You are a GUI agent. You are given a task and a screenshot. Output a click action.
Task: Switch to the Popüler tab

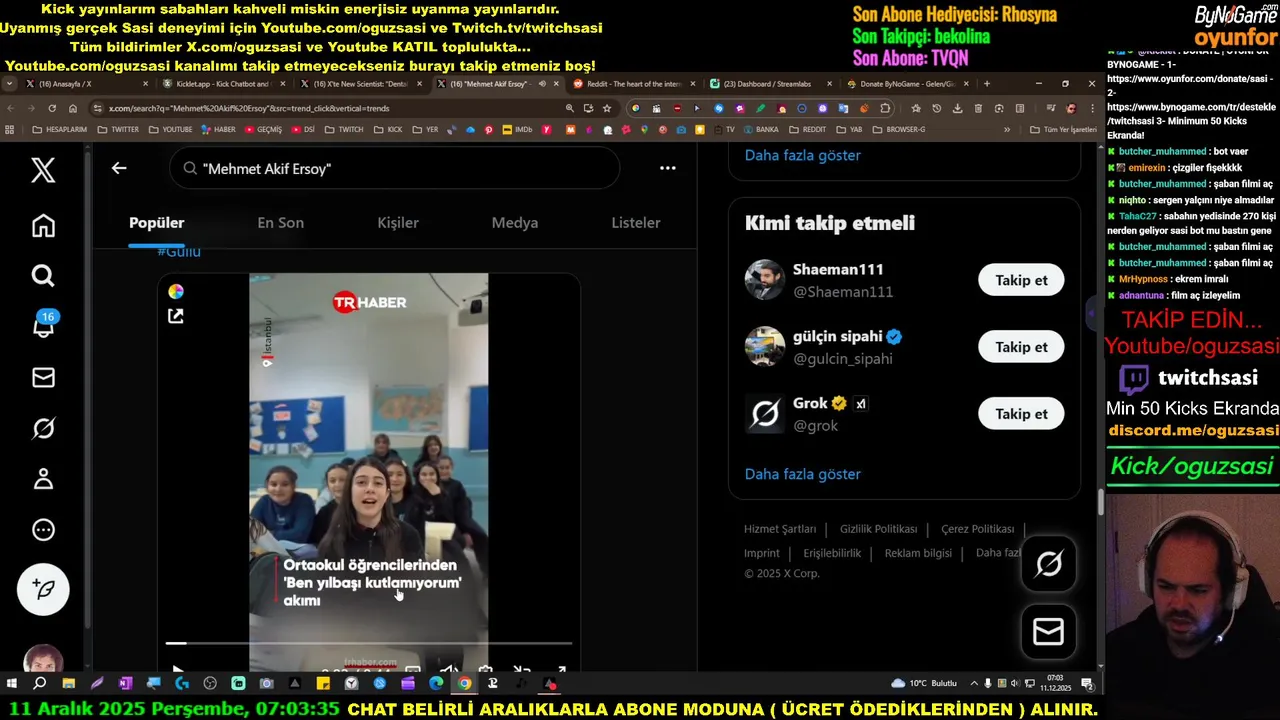click(157, 223)
